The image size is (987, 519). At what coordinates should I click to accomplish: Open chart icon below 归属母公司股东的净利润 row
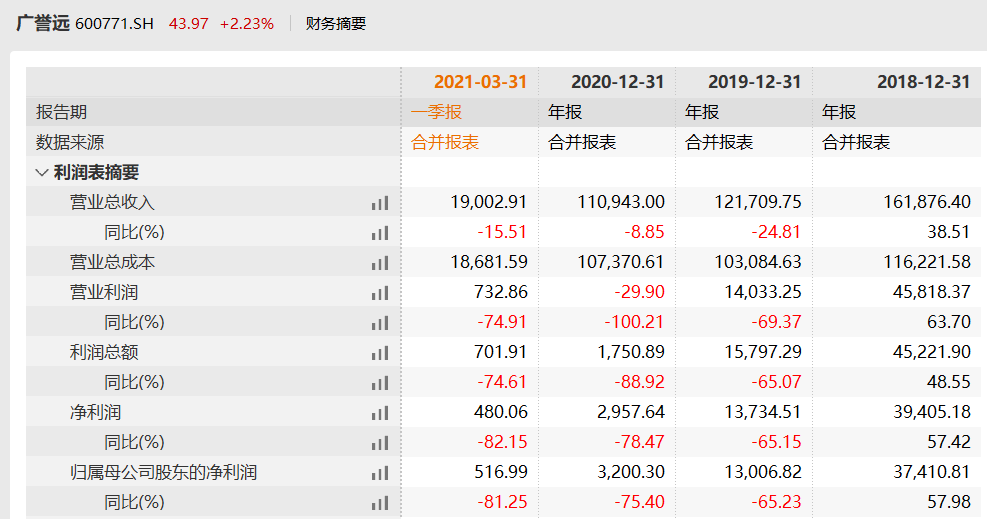(x=380, y=503)
